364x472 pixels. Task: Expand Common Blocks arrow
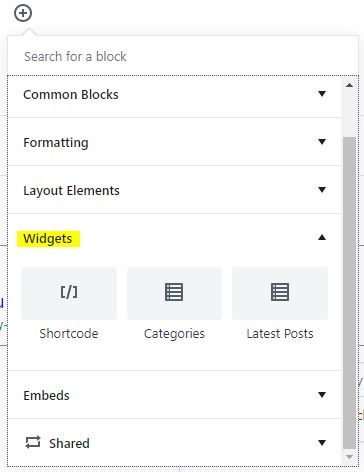(x=322, y=94)
